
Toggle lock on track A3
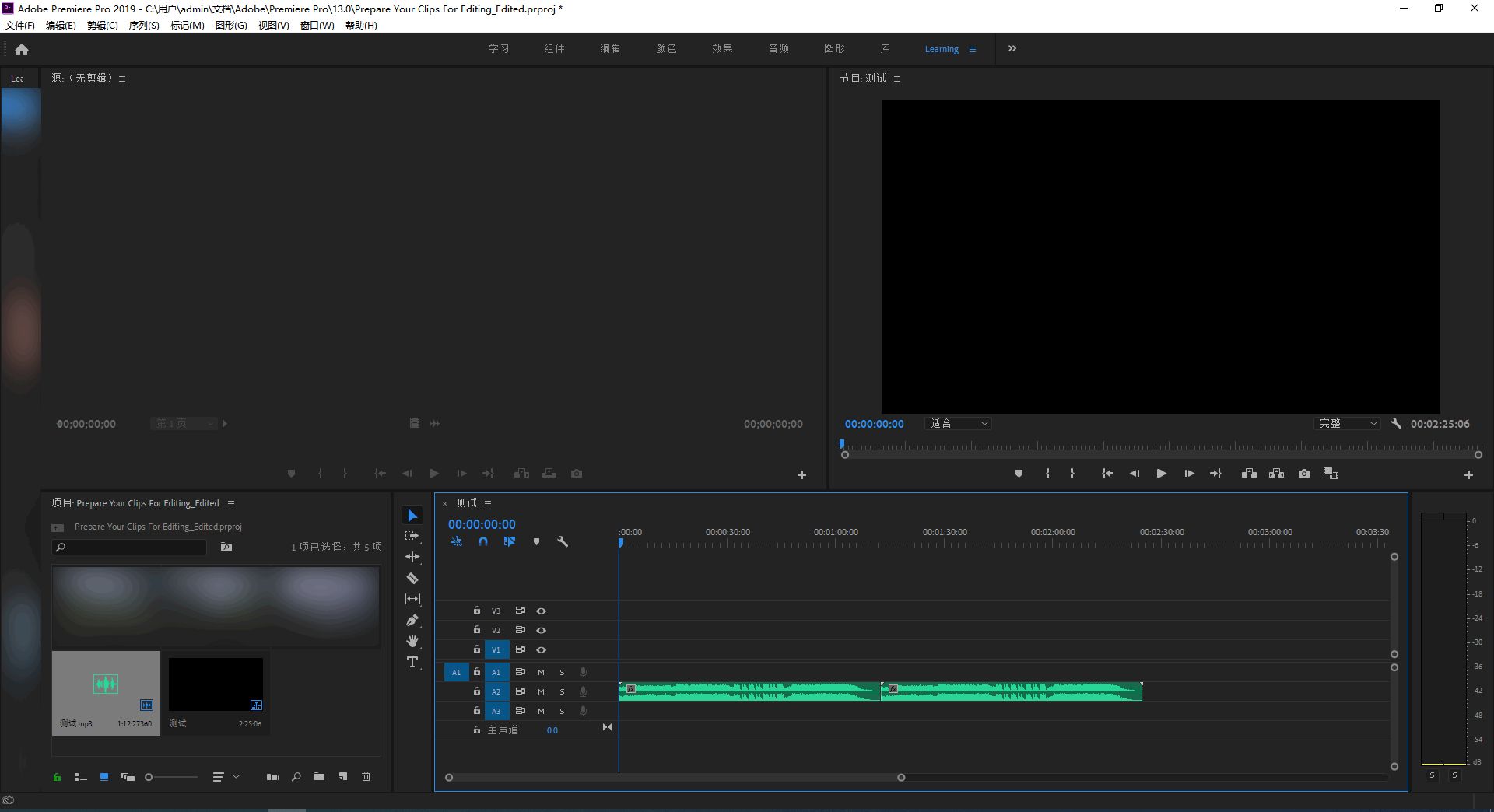click(477, 710)
